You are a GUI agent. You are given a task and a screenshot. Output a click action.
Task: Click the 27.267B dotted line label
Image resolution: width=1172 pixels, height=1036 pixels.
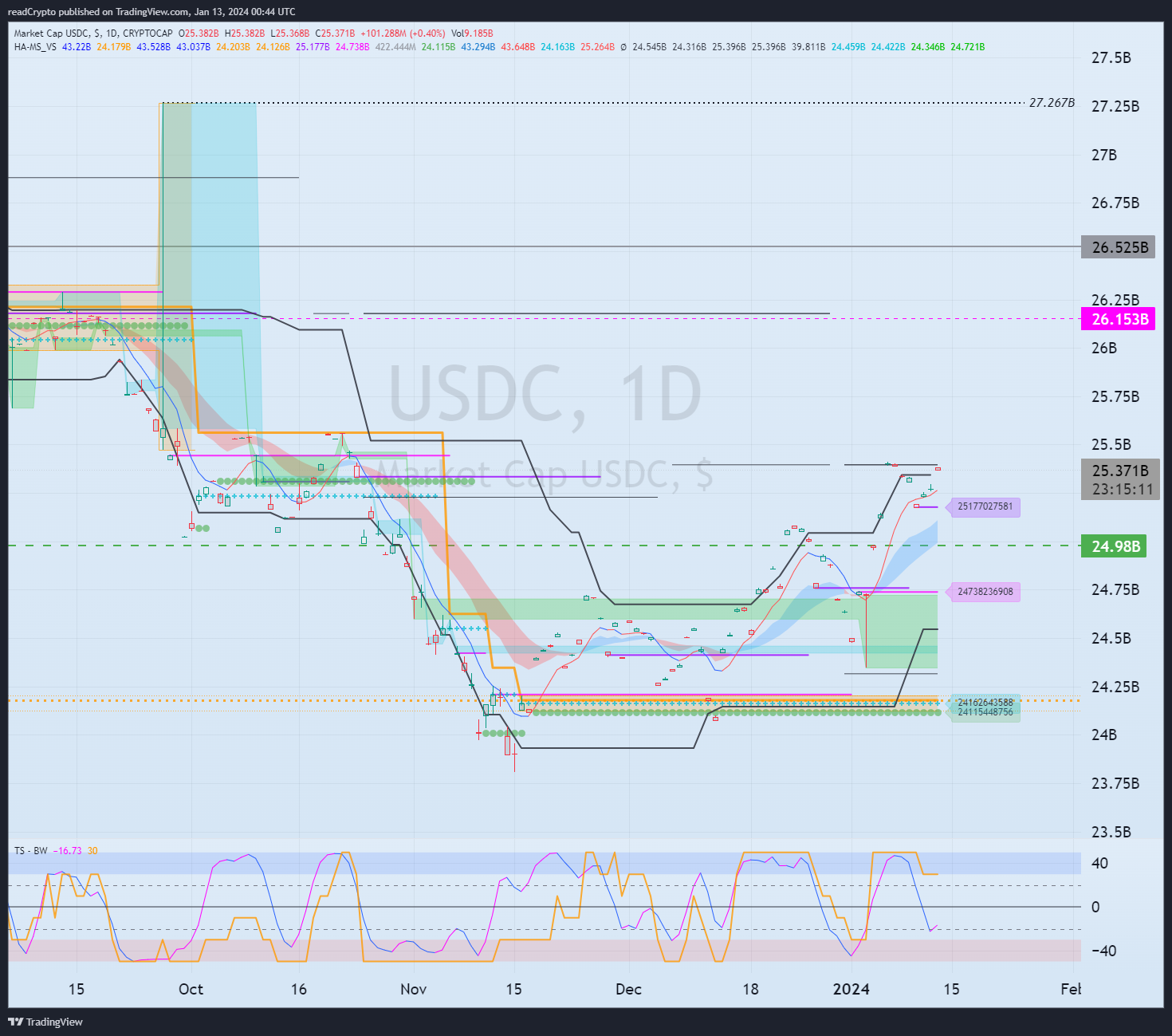(1052, 103)
